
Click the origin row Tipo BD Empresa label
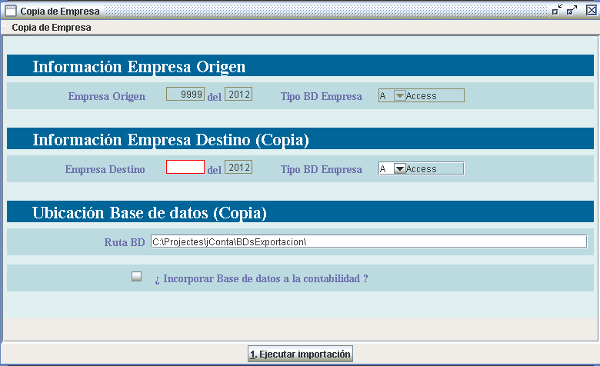pyautogui.click(x=321, y=96)
